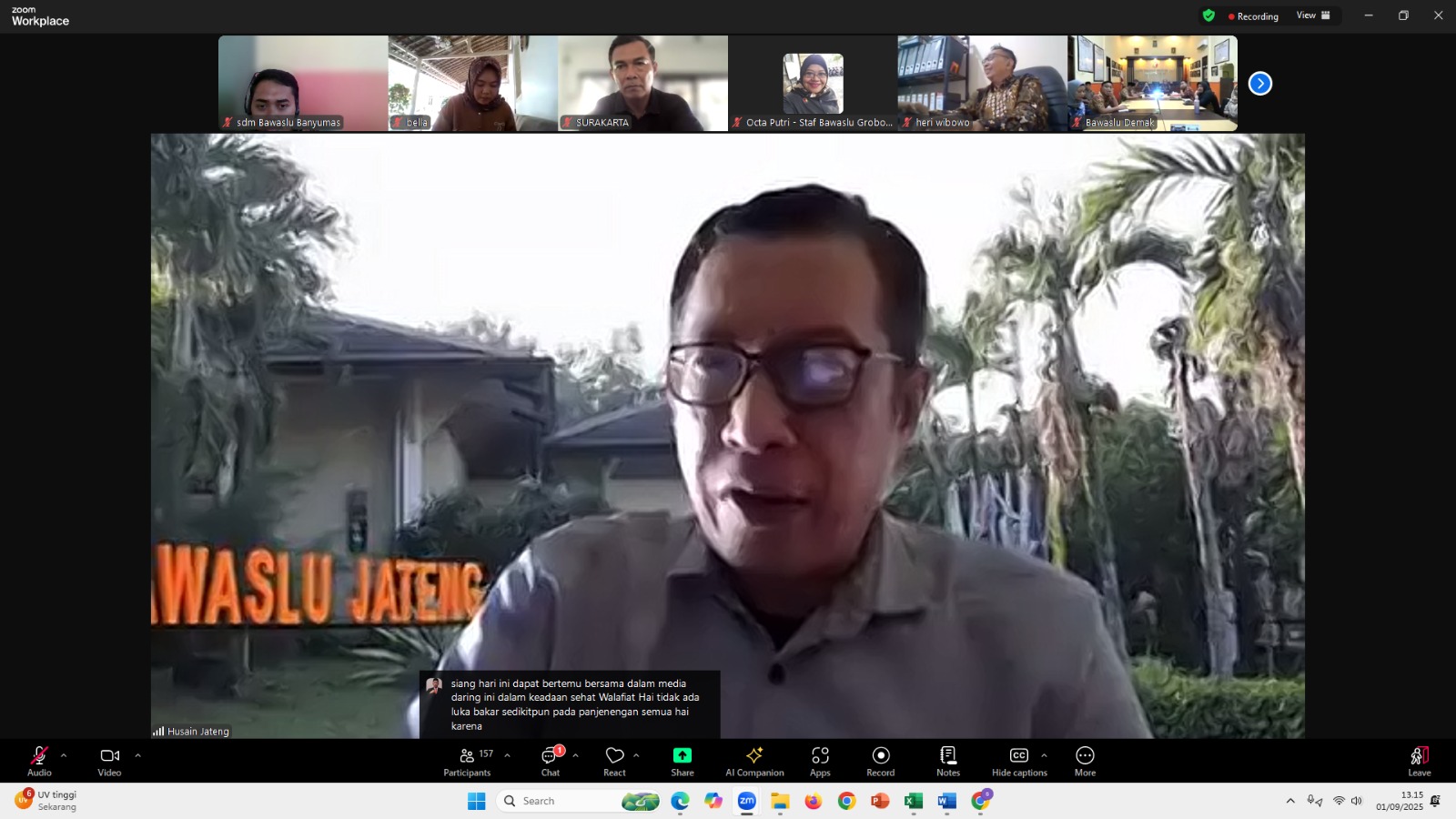Open Notes in meeting toolbar

click(948, 761)
